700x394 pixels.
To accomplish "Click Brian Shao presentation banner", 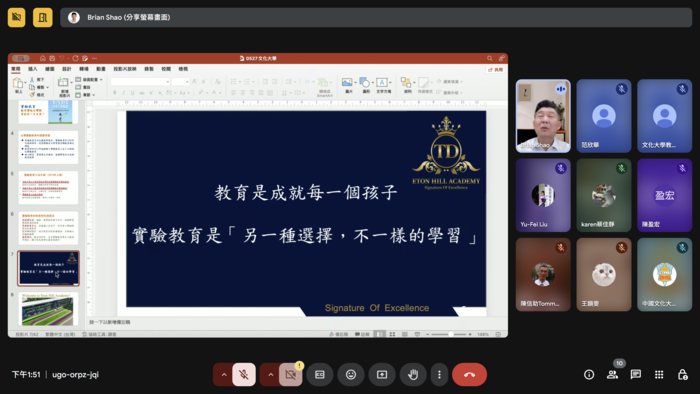I will [x=376, y=17].
